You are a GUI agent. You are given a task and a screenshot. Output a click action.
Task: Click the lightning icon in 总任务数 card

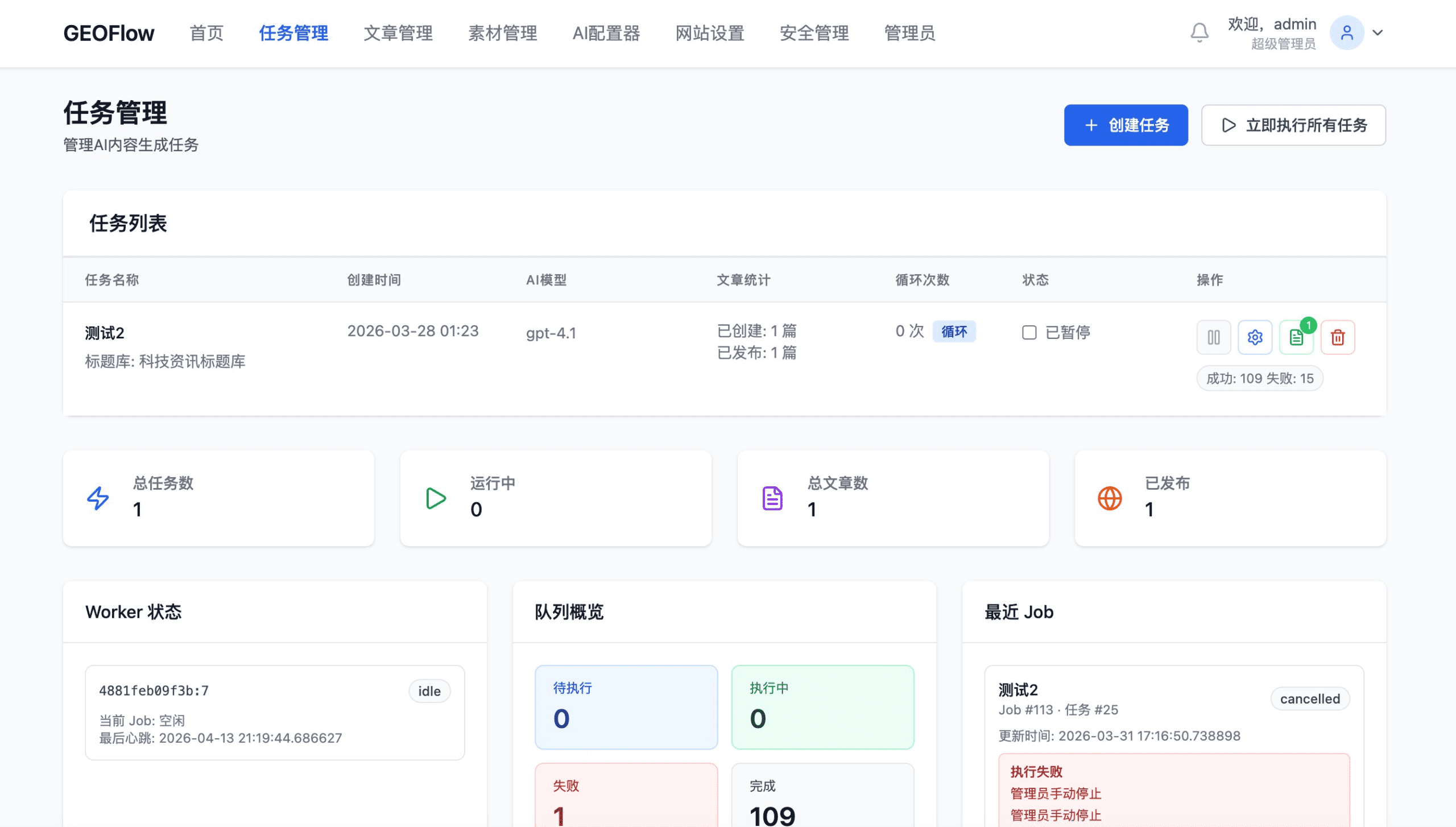[x=98, y=498]
